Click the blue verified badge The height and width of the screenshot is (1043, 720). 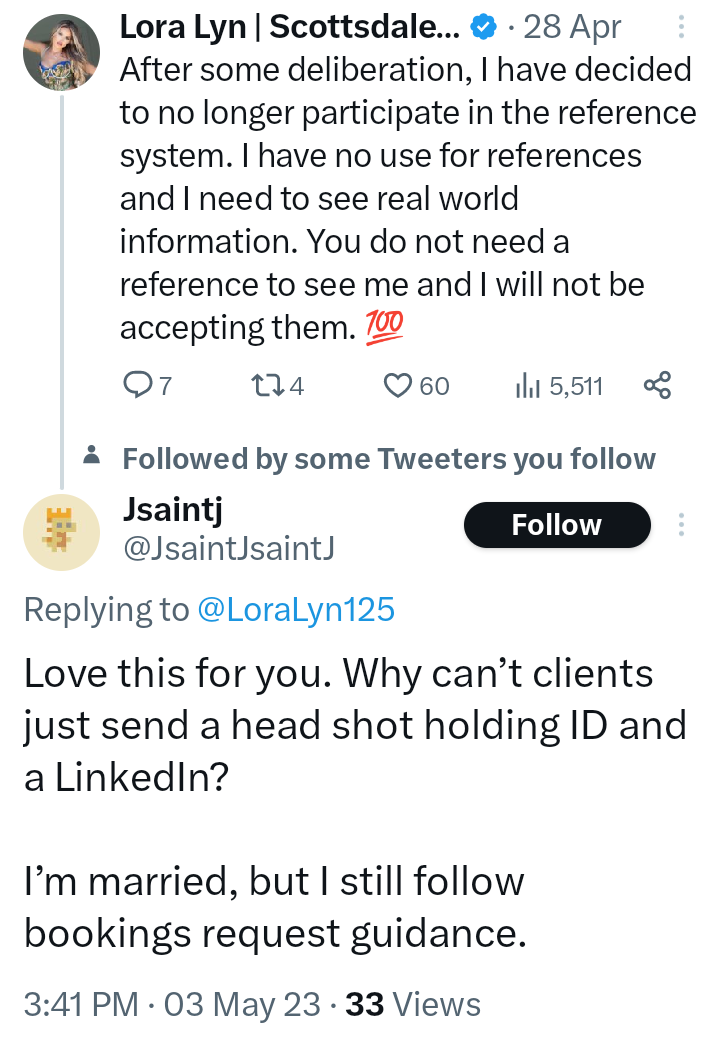[483, 28]
